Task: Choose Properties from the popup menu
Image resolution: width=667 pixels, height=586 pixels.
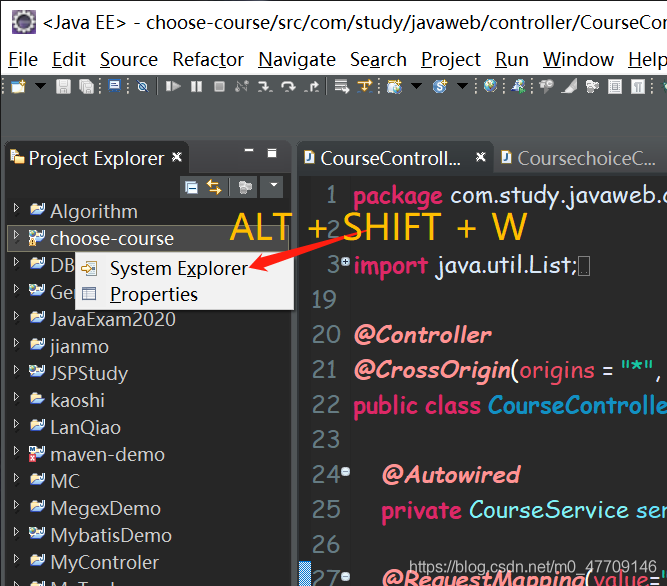Action: (x=154, y=294)
